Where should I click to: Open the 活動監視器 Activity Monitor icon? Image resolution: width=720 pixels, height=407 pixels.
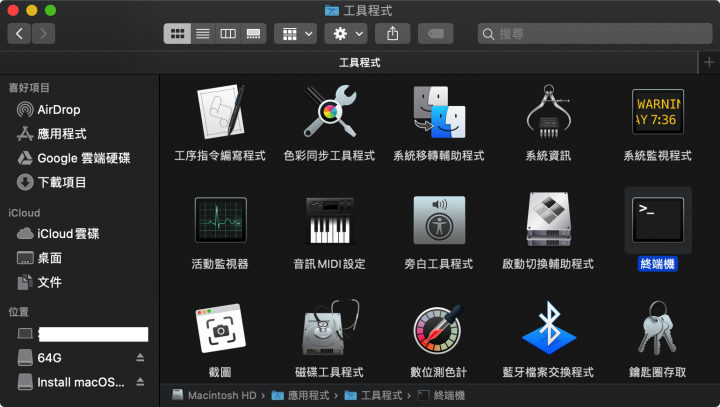tap(220, 220)
